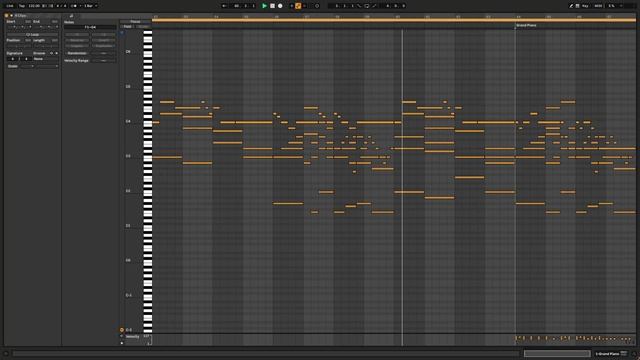
Task: Click the orange loop brace above the ruler
Action: [x=394, y=20]
